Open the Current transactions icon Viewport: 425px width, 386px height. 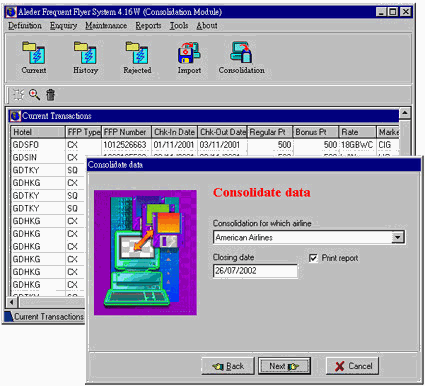coord(34,53)
